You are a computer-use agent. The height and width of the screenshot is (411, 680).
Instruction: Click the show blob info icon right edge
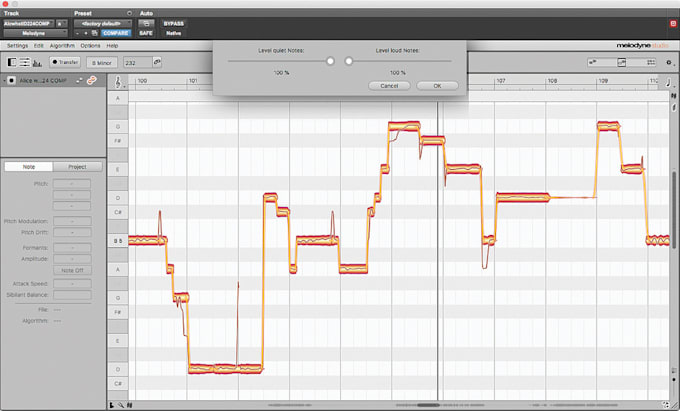(x=673, y=96)
